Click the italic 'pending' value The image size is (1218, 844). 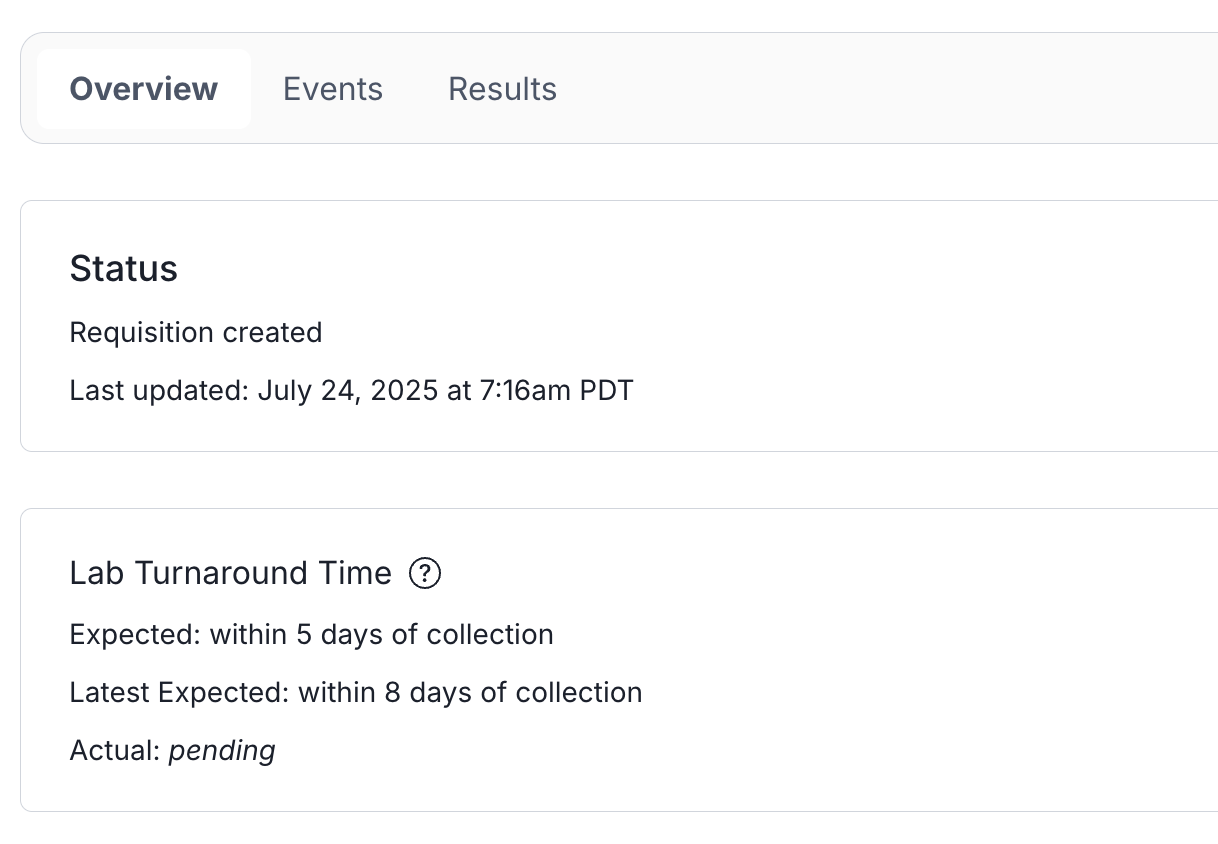[222, 750]
